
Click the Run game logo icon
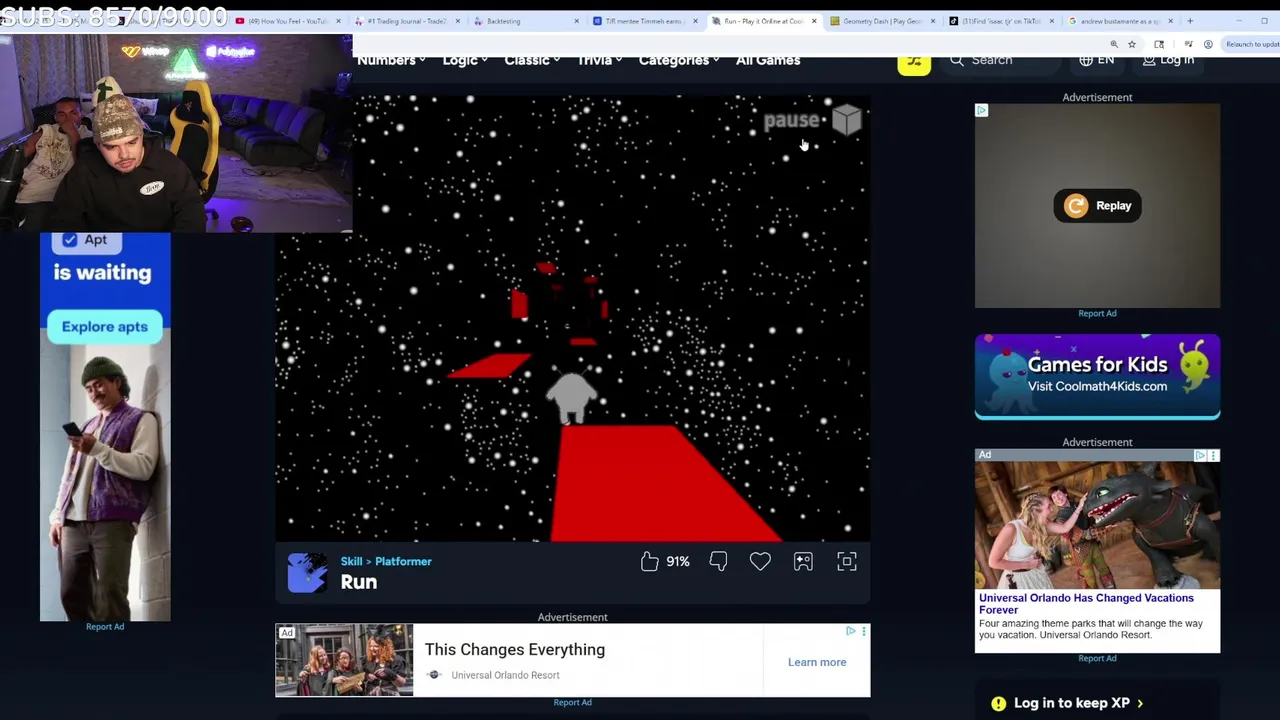tap(307, 573)
